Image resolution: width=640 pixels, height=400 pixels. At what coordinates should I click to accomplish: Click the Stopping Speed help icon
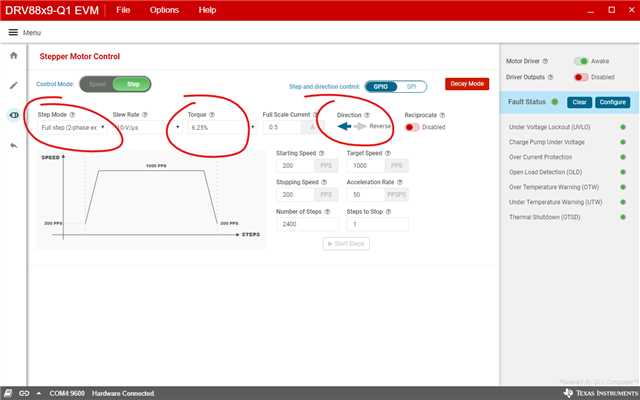point(324,182)
